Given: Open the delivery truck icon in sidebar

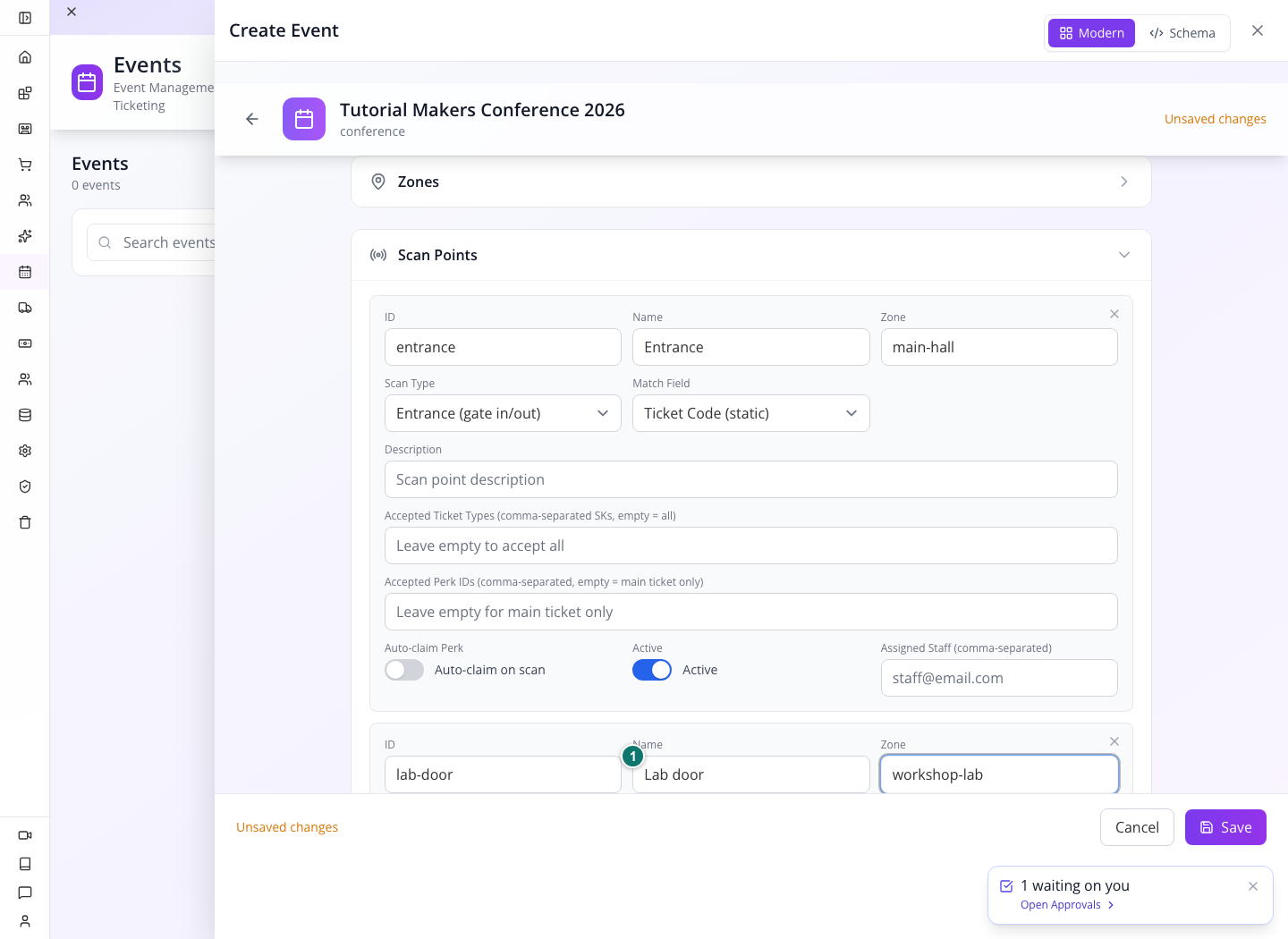Looking at the screenshot, I should click(25, 308).
